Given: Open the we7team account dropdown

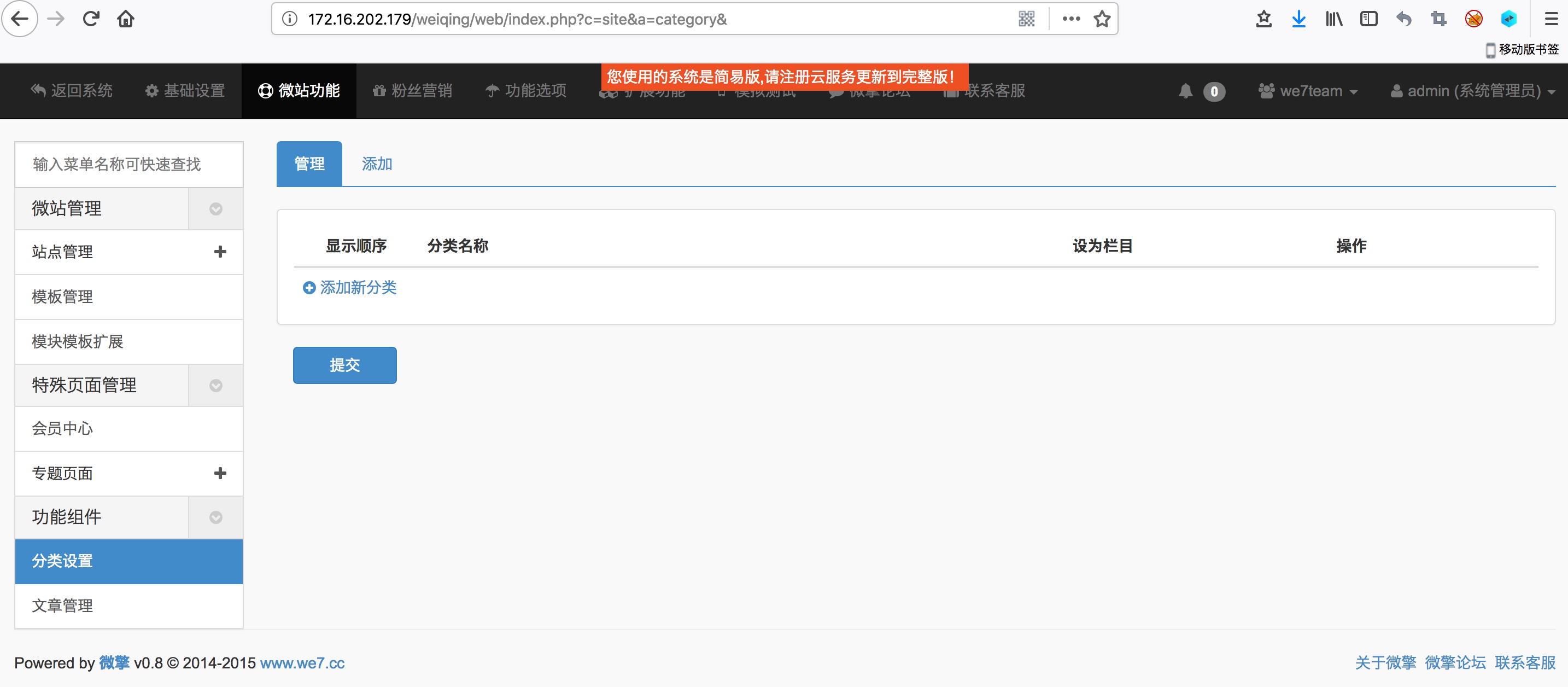Looking at the screenshot, I should 1309,91.
